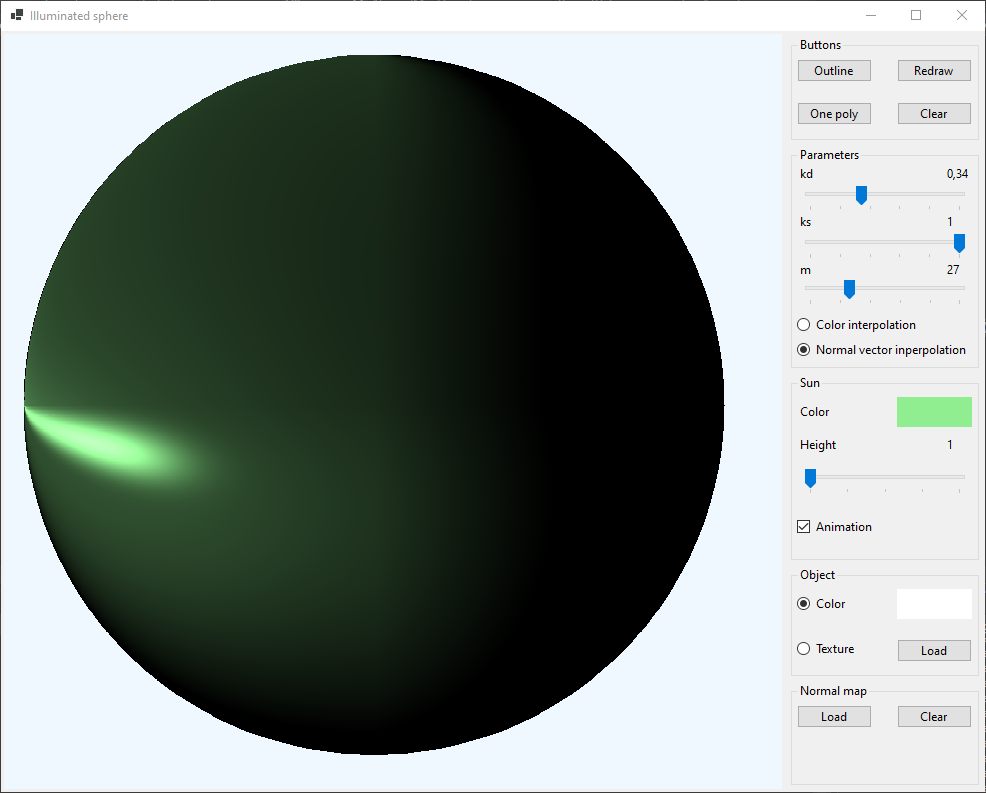Click the ks slider thumb
The image size is (986, 793).
click(959, 243)
